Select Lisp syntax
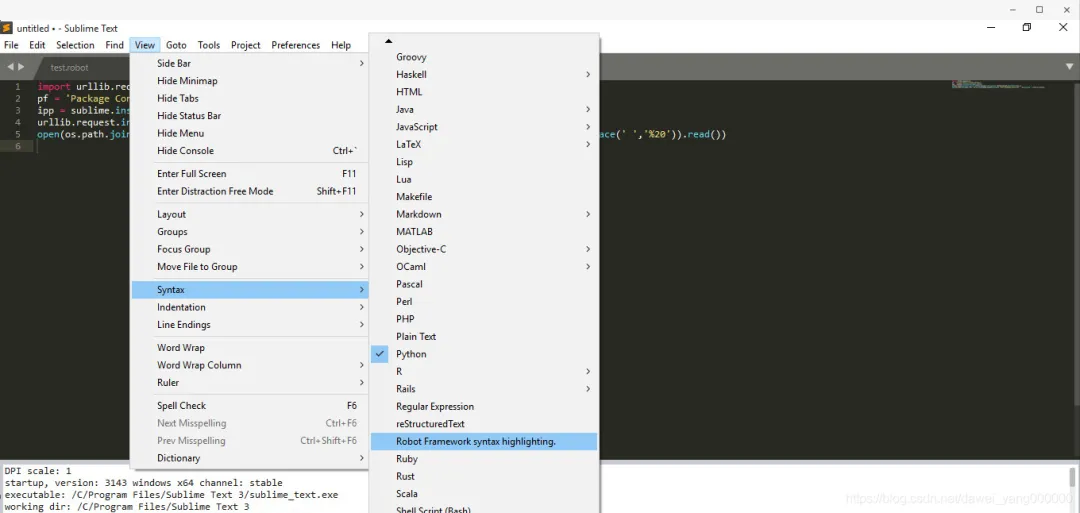This screenshot has height=513, width=1080. point(484,162)
